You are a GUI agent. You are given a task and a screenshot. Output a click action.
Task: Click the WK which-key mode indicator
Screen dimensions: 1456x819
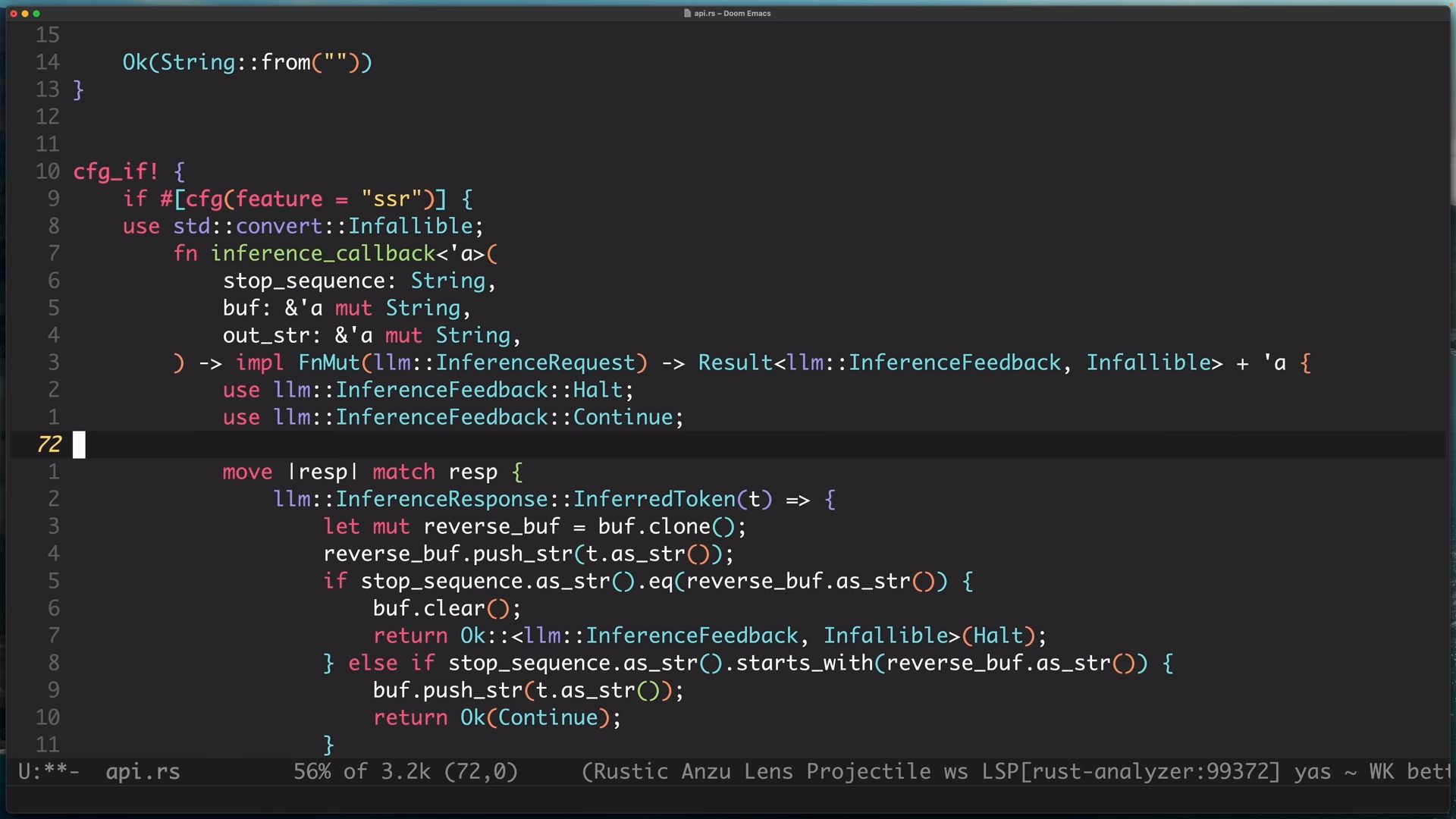1381,772
